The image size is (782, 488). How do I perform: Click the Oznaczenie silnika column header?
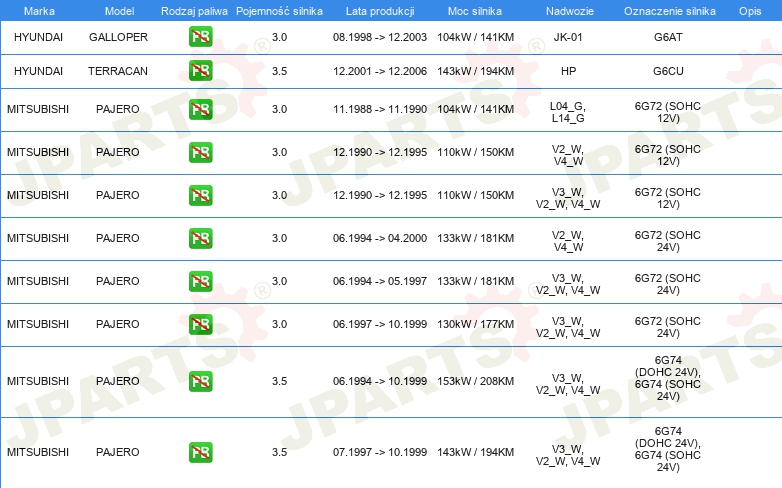pos(670,11)
